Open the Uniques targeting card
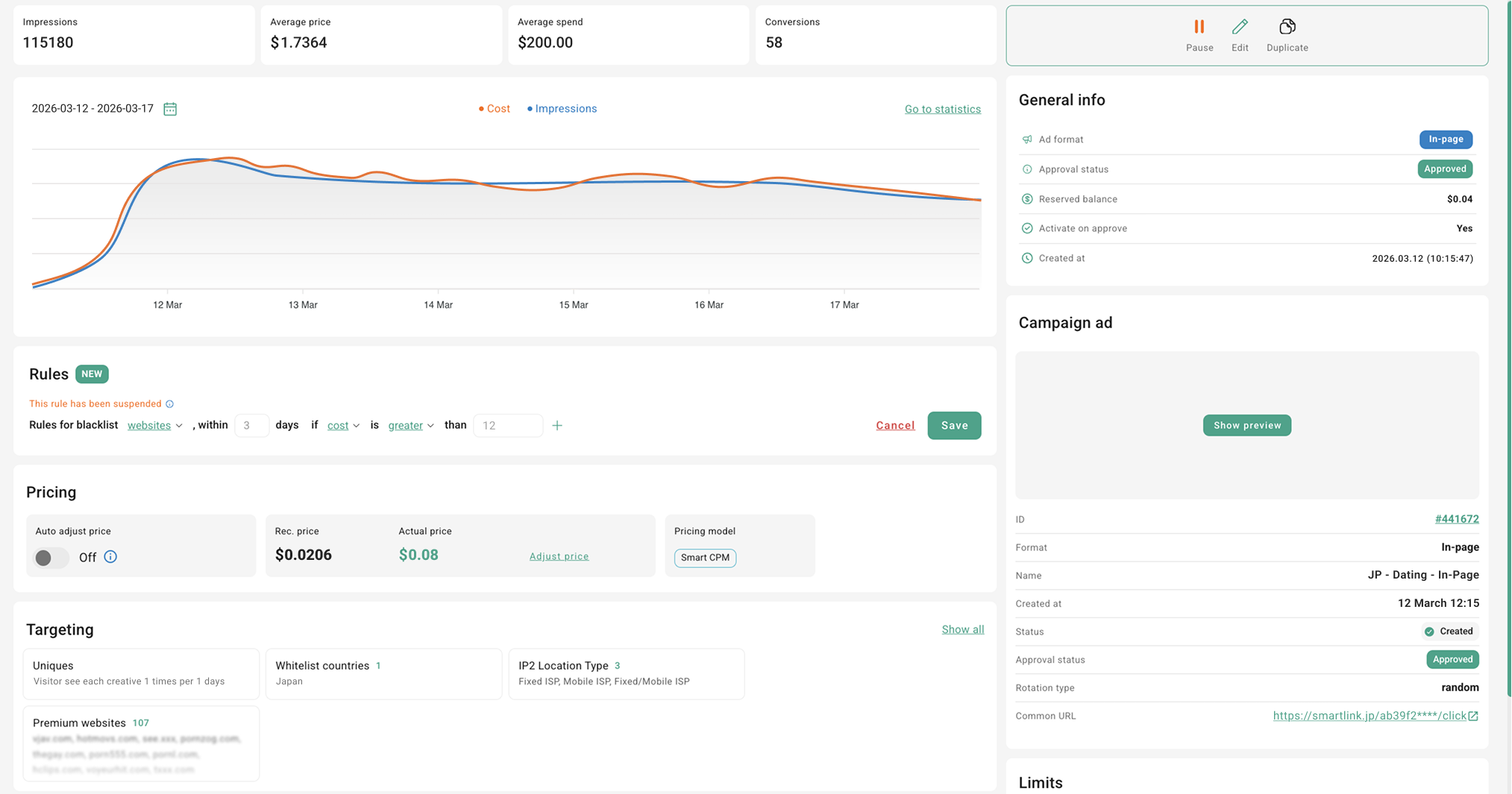 click(x=141, y=673)
